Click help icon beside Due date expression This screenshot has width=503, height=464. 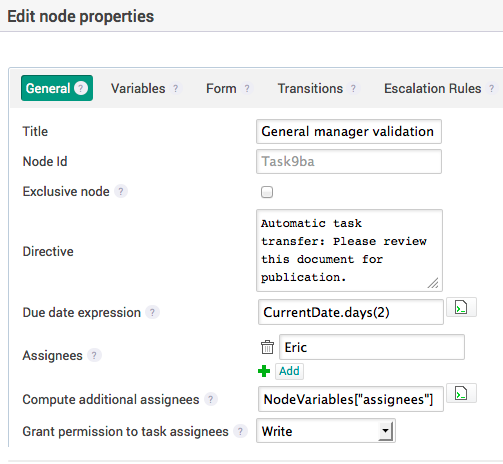[152, 313]
